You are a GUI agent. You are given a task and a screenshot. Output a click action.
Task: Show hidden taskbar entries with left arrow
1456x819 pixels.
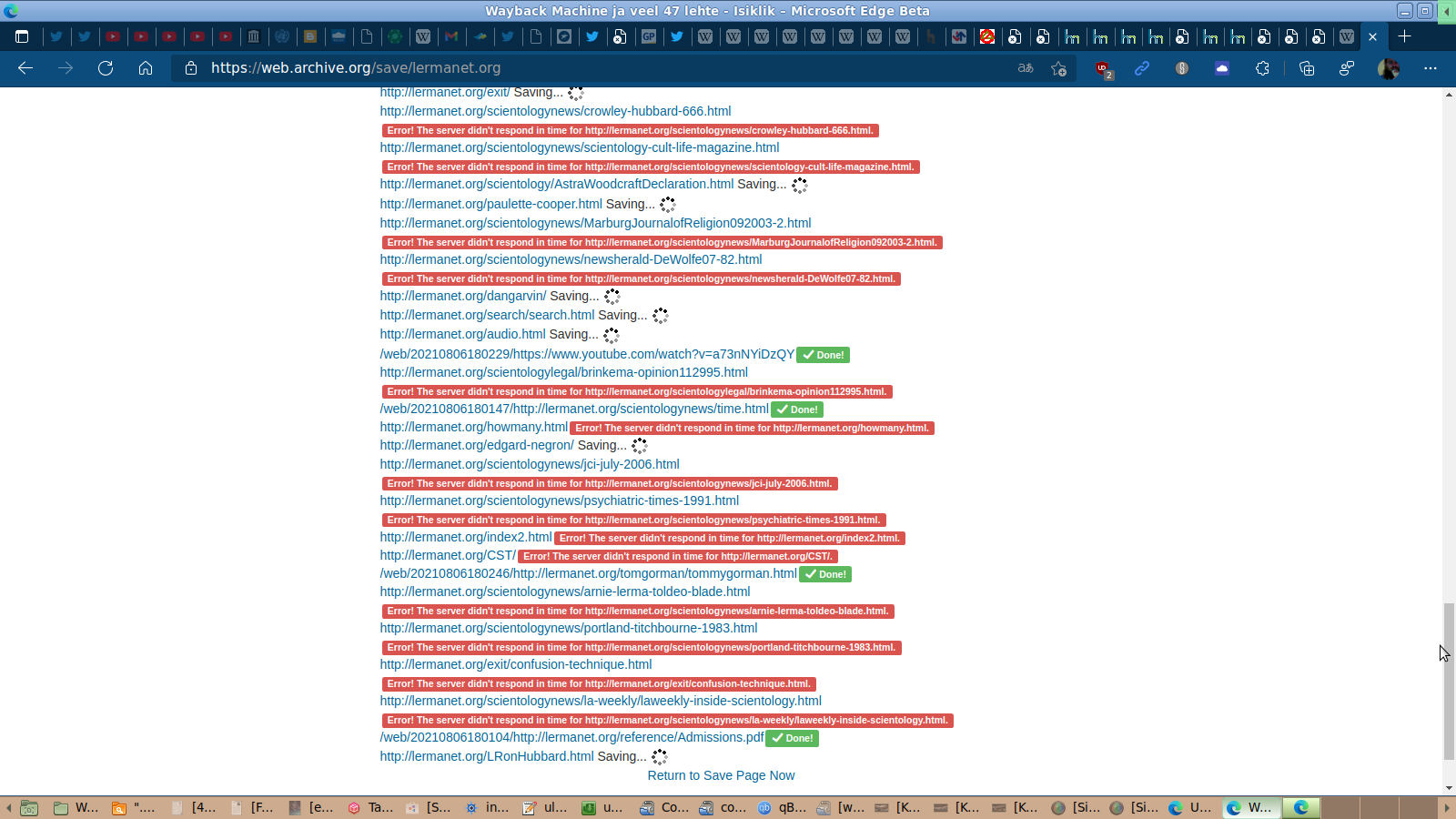[x=8, y=808]
